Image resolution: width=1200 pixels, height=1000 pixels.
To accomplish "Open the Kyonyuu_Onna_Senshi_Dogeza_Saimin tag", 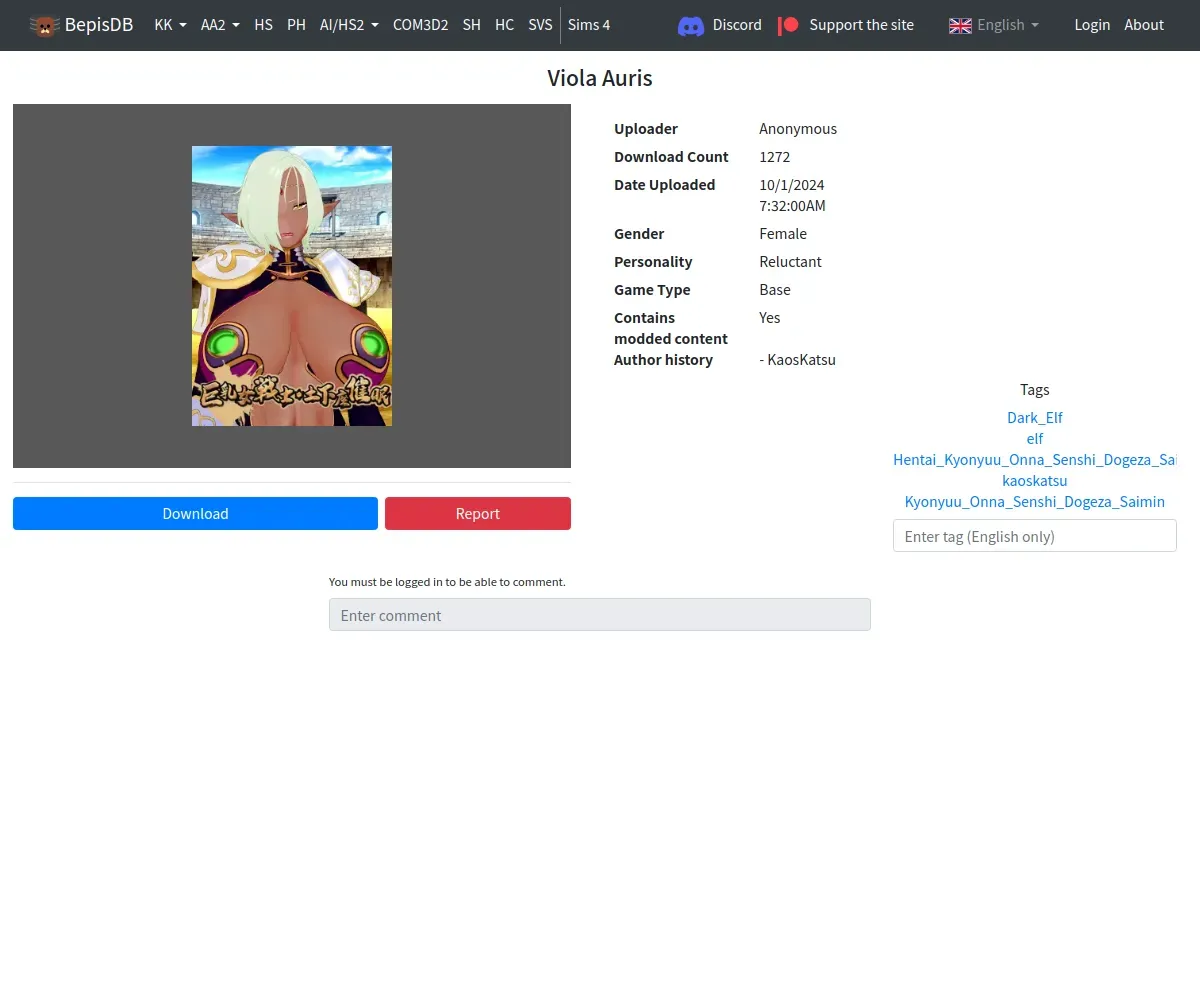I will click(1035, 502).
